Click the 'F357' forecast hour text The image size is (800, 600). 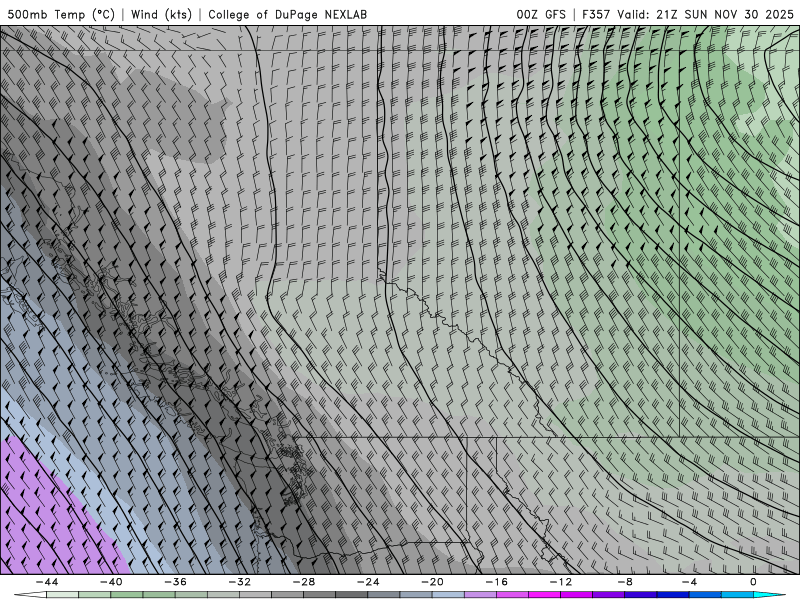596,14
